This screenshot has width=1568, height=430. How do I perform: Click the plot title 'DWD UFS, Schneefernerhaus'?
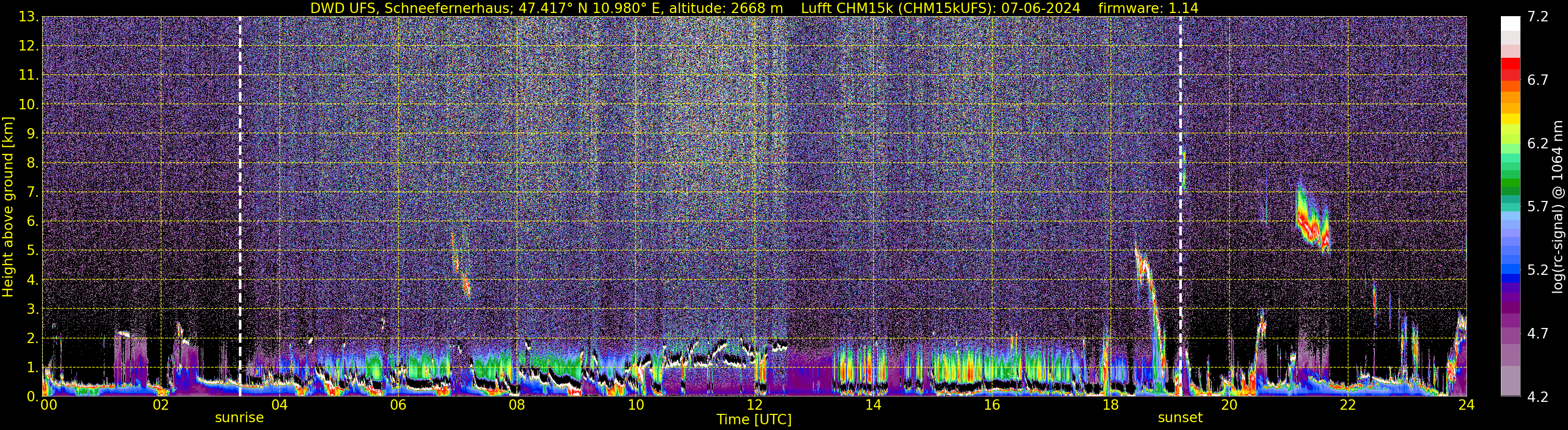pos(411,8)
